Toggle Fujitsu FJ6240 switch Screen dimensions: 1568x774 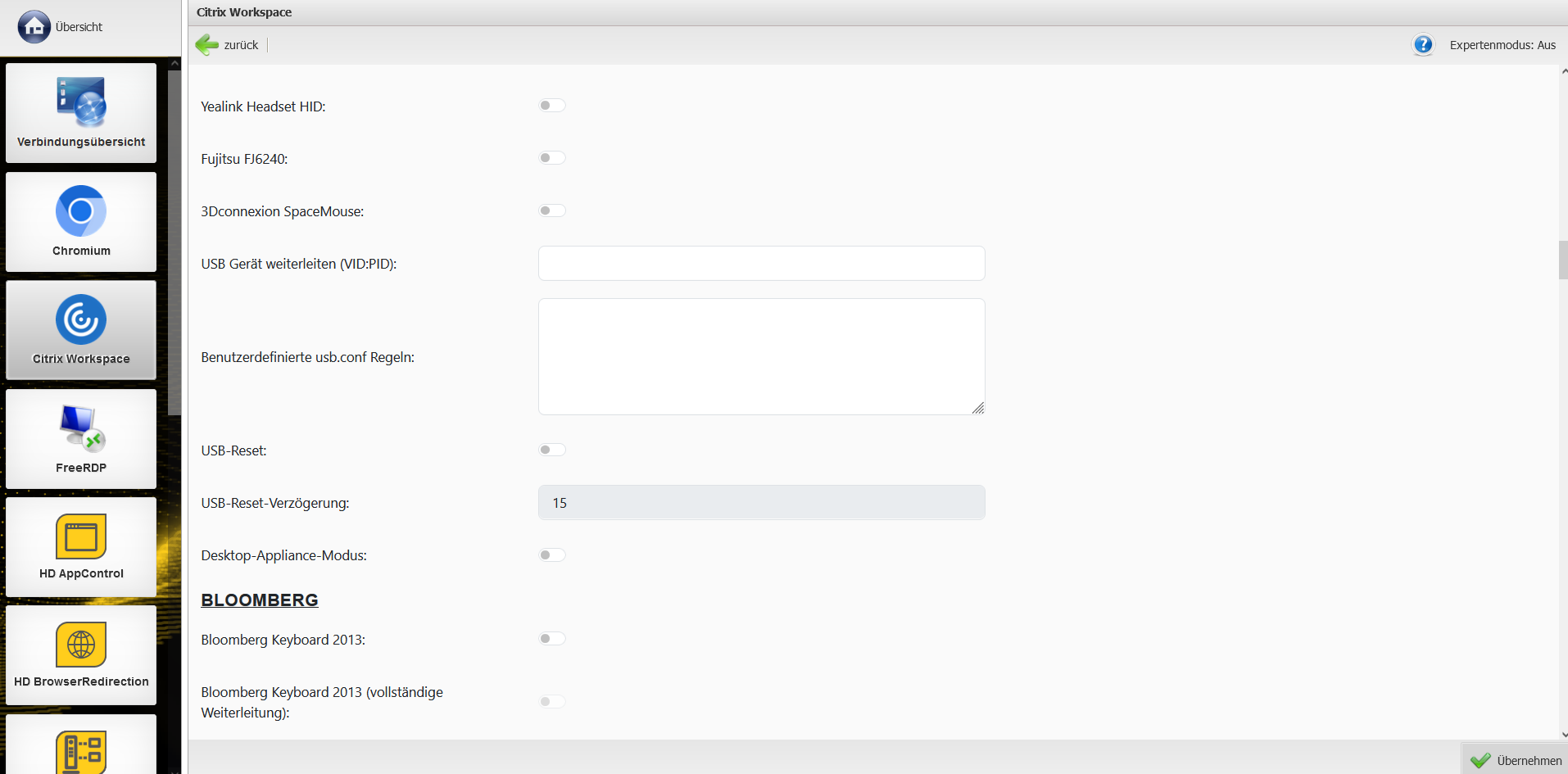click(552, 158)
